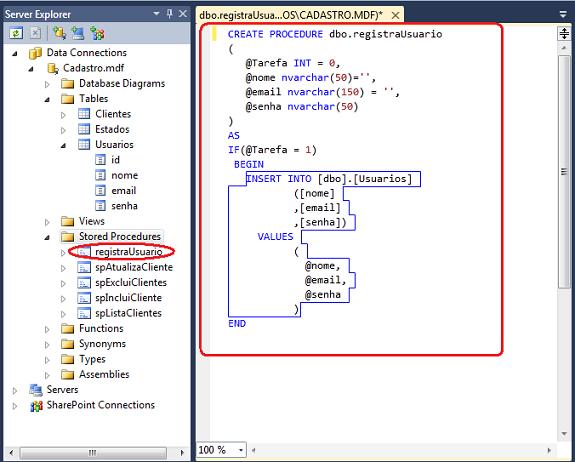The width and height of the screenshot is (575, 462).
Task: Select the email column icon under Usuarios
Action: tap(100, 191)
